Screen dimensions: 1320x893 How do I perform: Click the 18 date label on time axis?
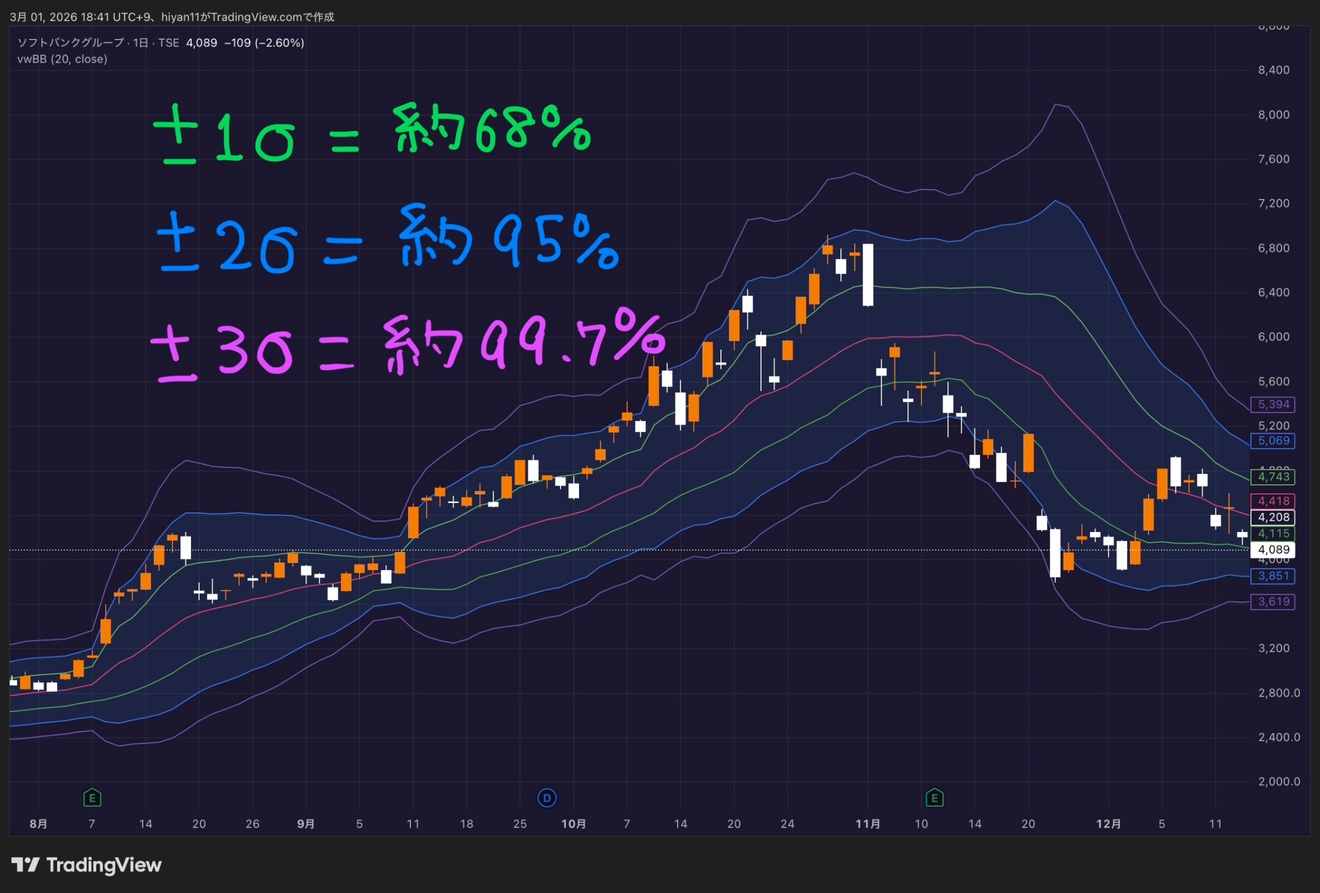[x=467, y=824]
